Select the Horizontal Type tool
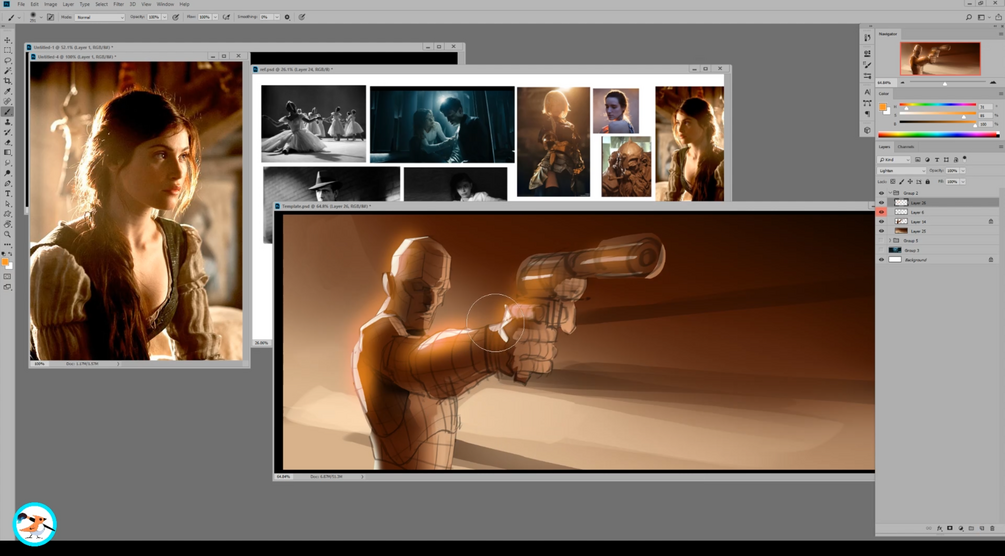 pyautogui.click(x=8, y=194)
